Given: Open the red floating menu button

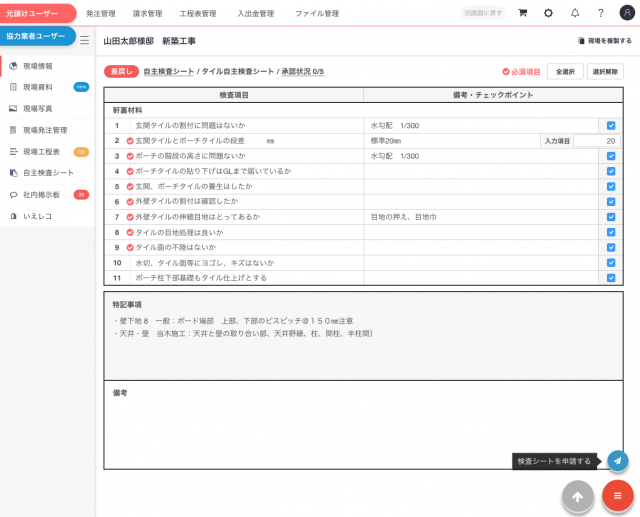Looking at the screenshot, I should tap(617, 496).
